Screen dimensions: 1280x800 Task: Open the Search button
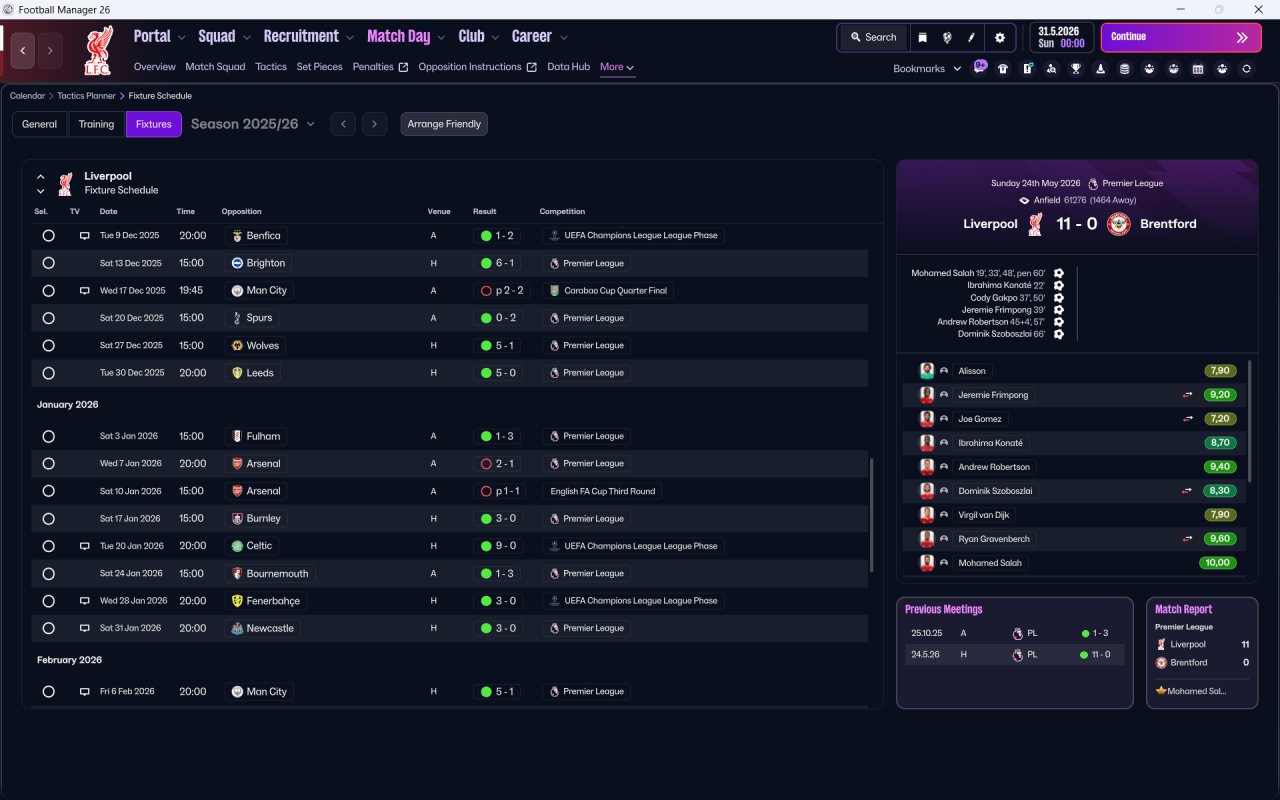873,37
